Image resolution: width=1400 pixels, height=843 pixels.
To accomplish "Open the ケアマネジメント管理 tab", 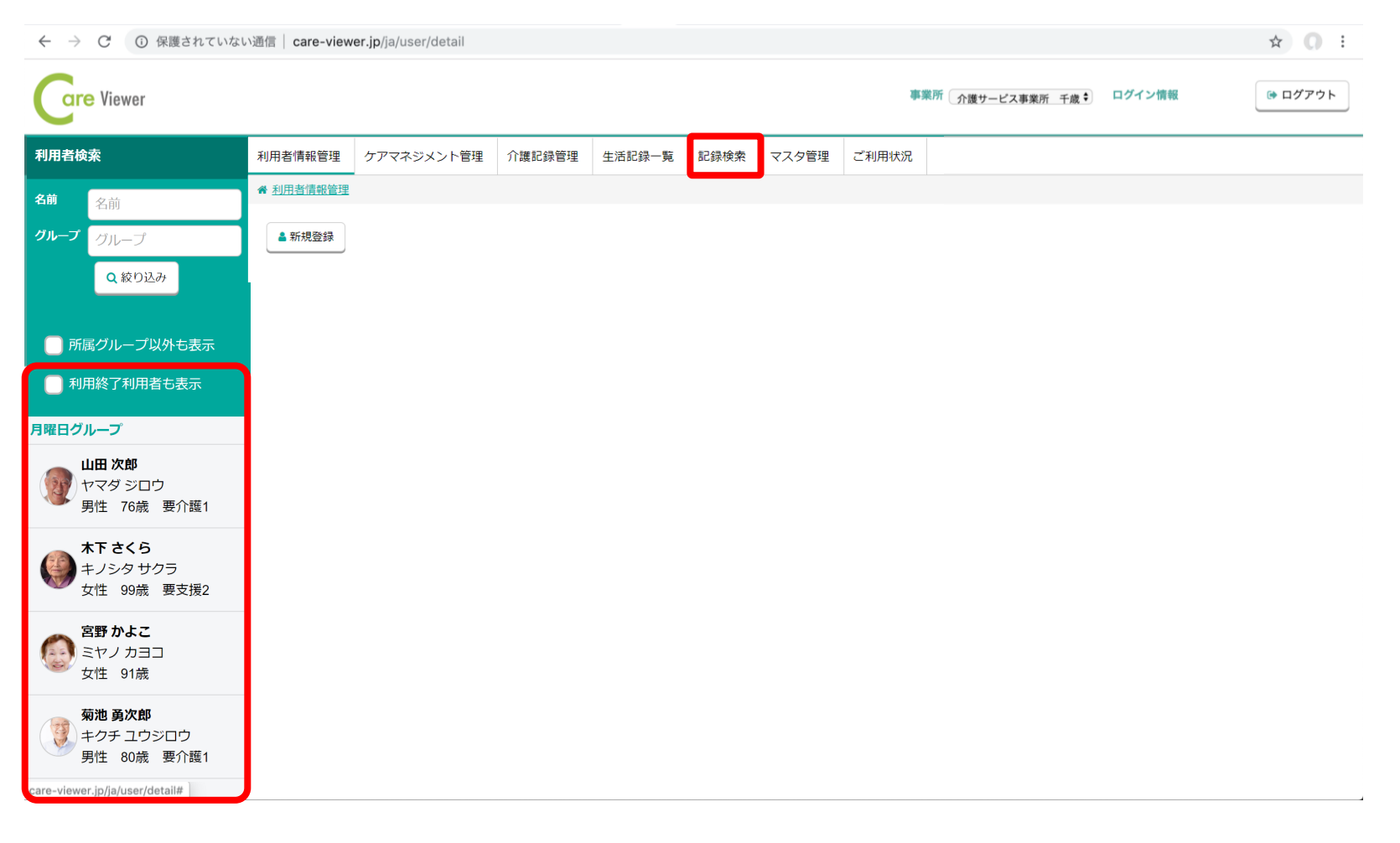I will [x=423, y=156].
